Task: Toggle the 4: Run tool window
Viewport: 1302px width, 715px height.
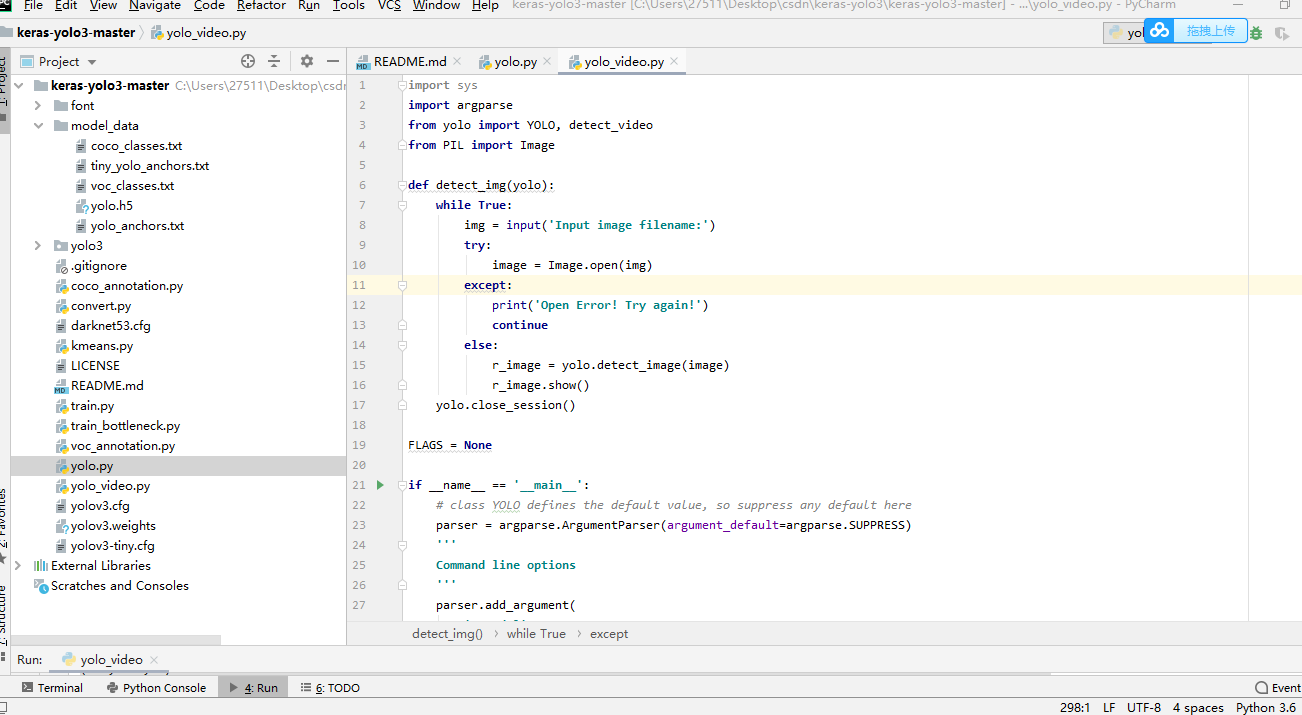Action: tap(253, 688)
